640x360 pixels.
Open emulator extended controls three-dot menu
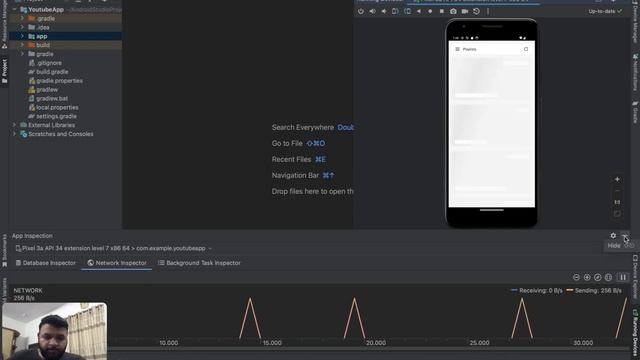point(488,11)
